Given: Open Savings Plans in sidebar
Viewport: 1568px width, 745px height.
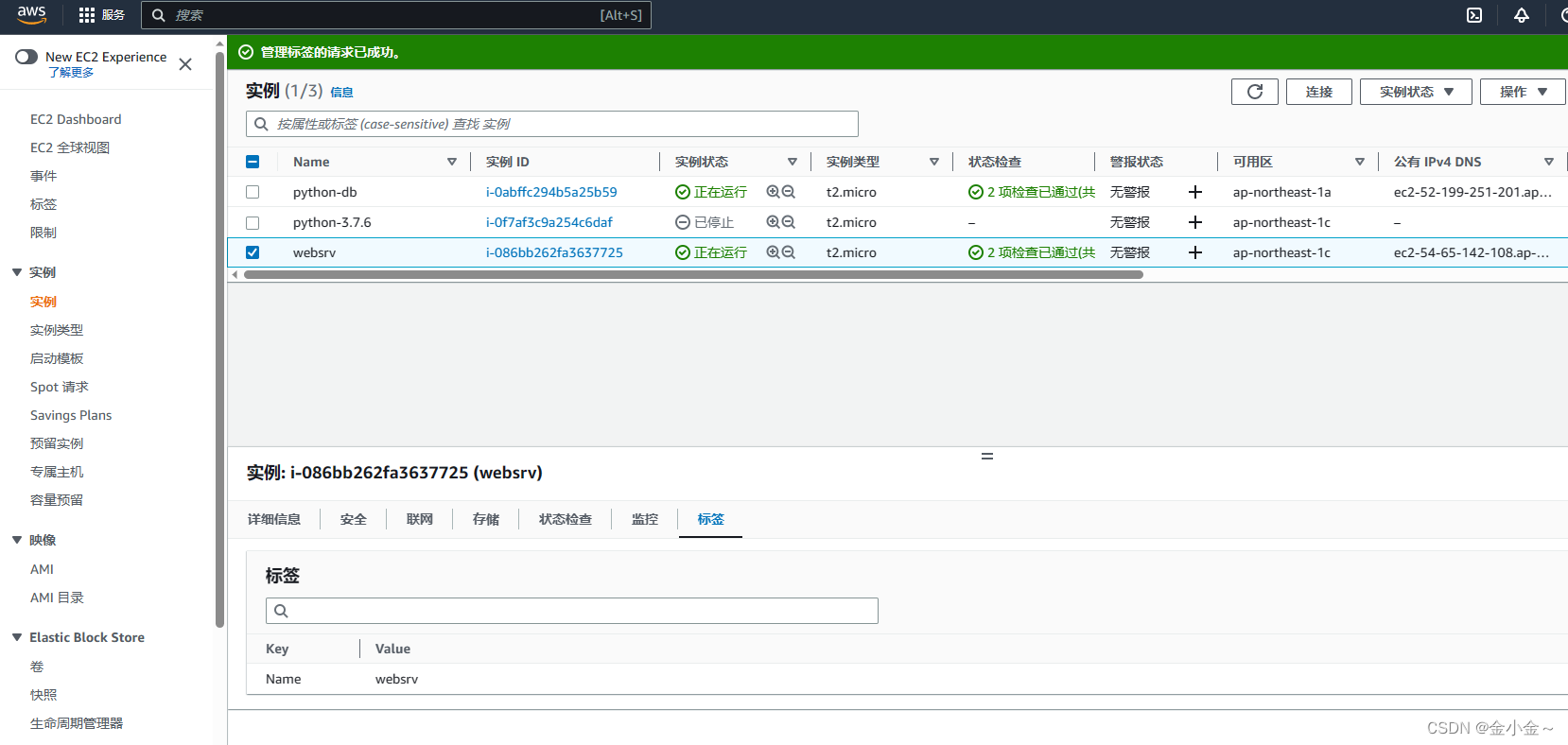Looking at the screenshot, I should pos(71,415).
